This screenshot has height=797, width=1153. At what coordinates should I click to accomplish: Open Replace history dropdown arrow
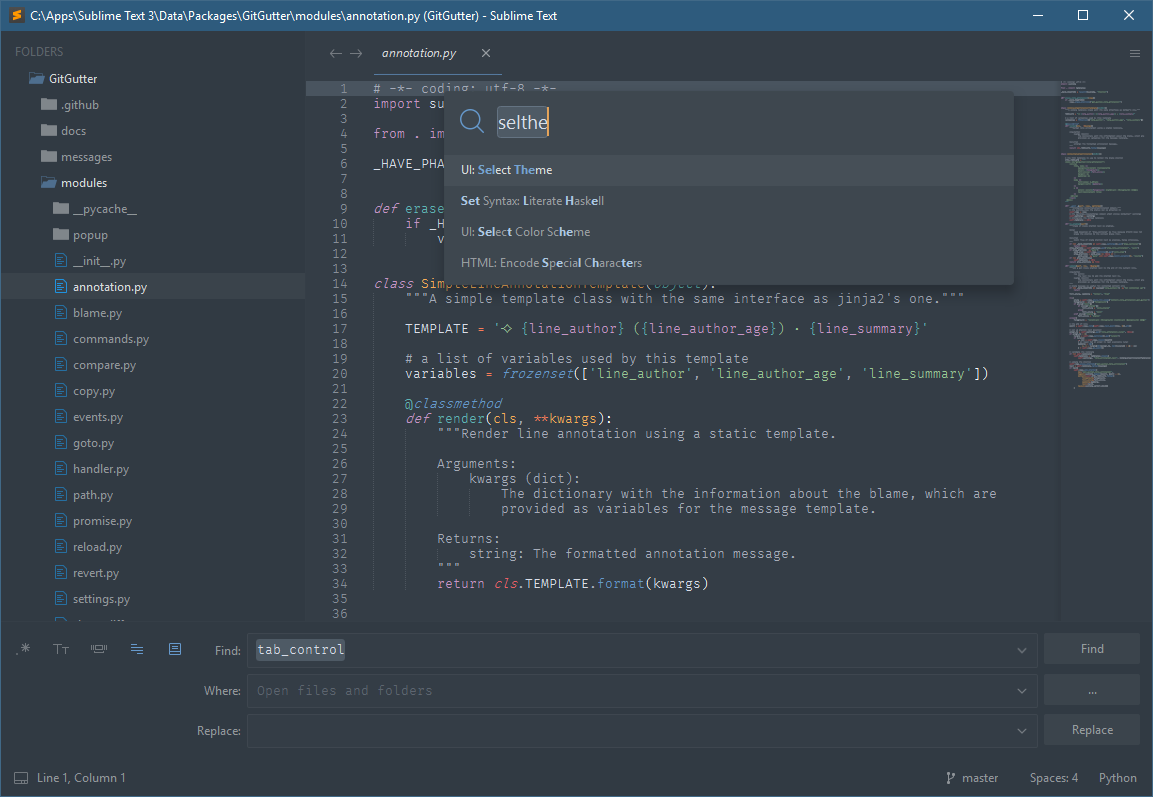(1021, 730)
